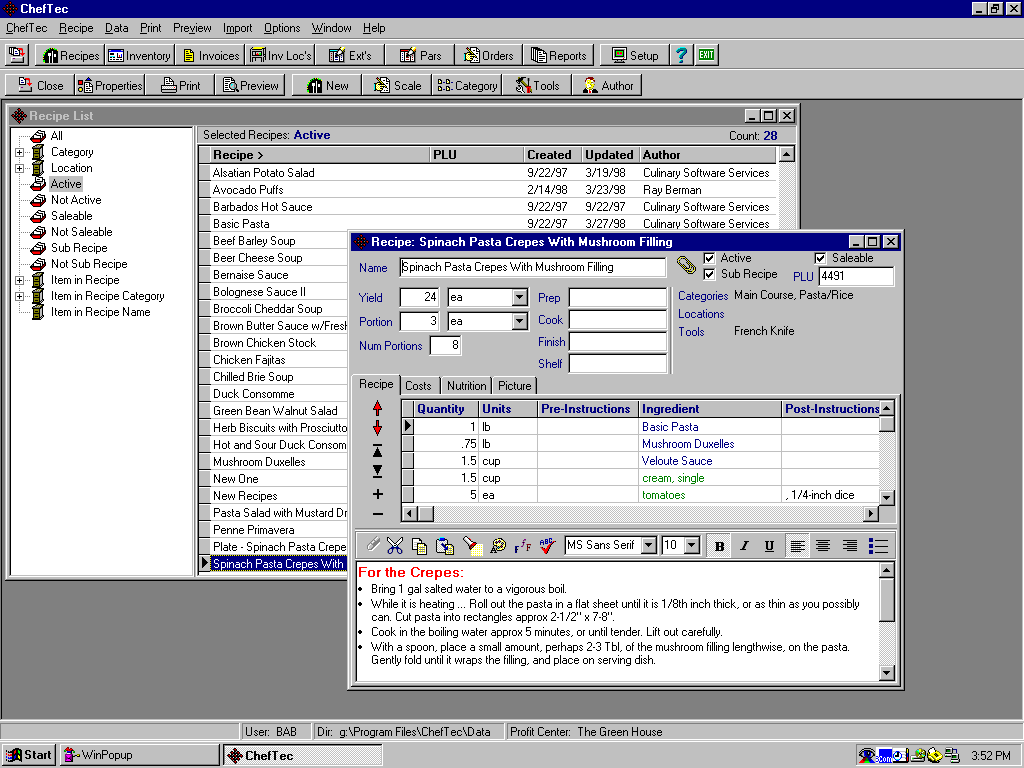Switch to the Costs tab
Screen dimensions: 1024x768
419,386
